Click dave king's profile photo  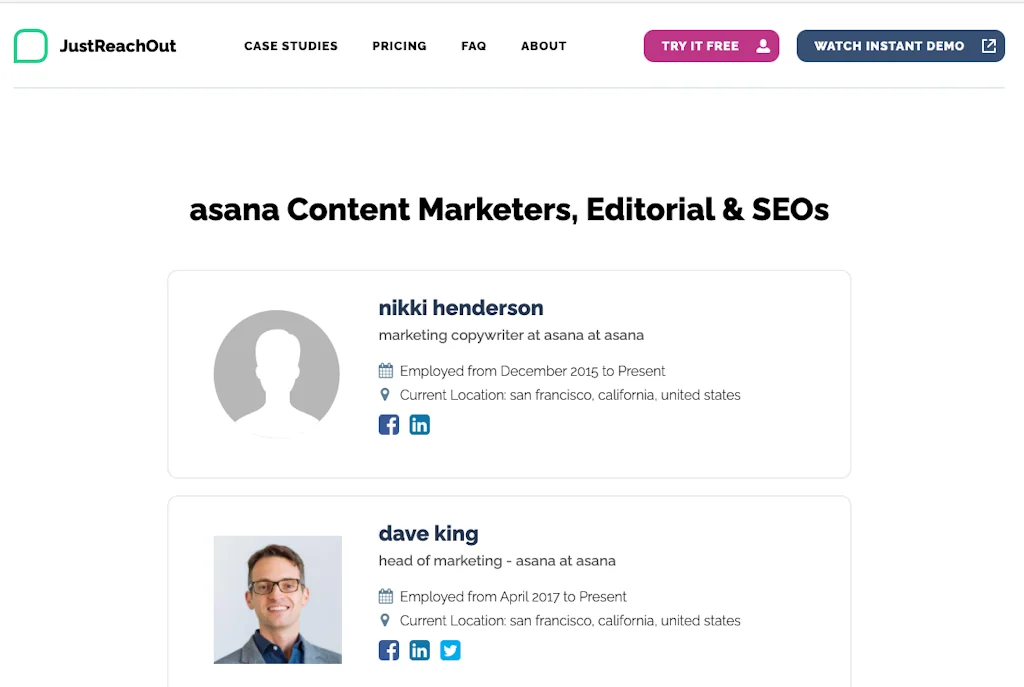tap(278, 600)
